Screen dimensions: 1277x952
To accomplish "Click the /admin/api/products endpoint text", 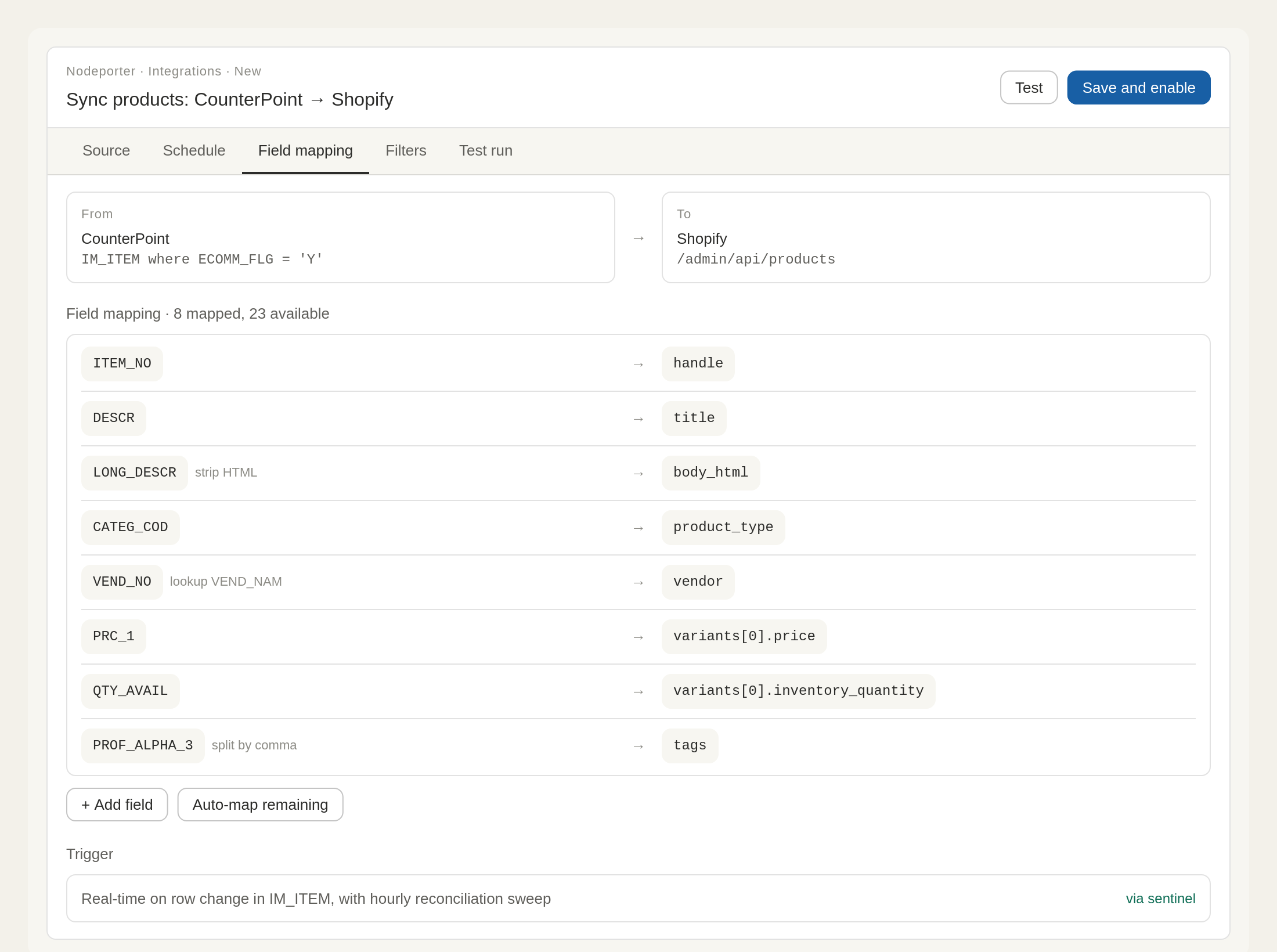I will [x=756, y=259].
